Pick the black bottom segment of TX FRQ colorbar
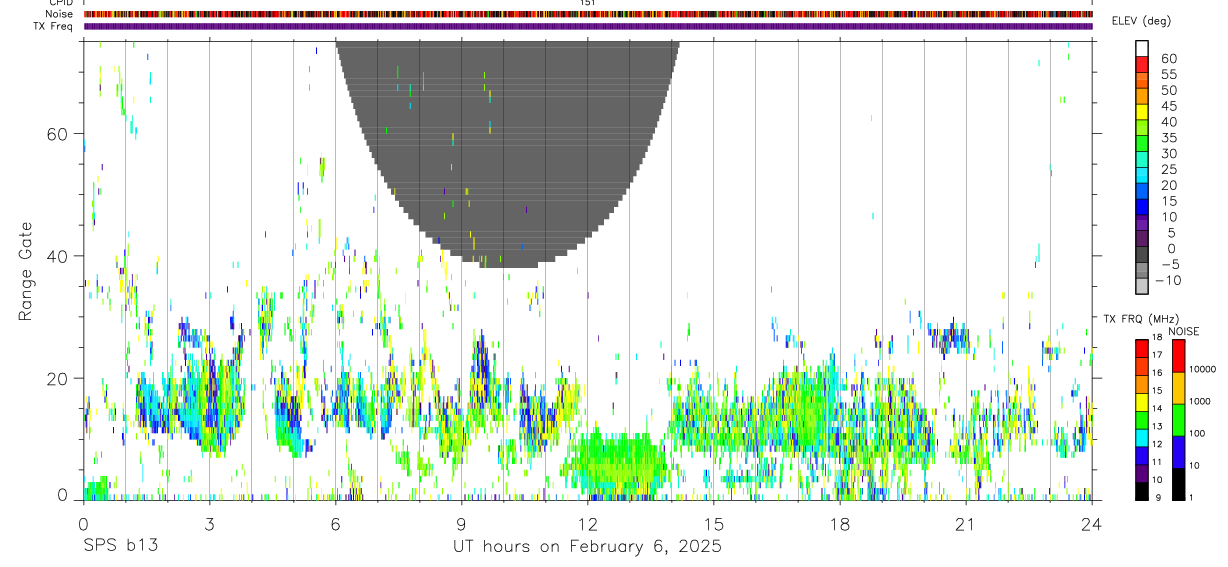Viewport: 1228px width, 567px height. tap(1142, 491)
